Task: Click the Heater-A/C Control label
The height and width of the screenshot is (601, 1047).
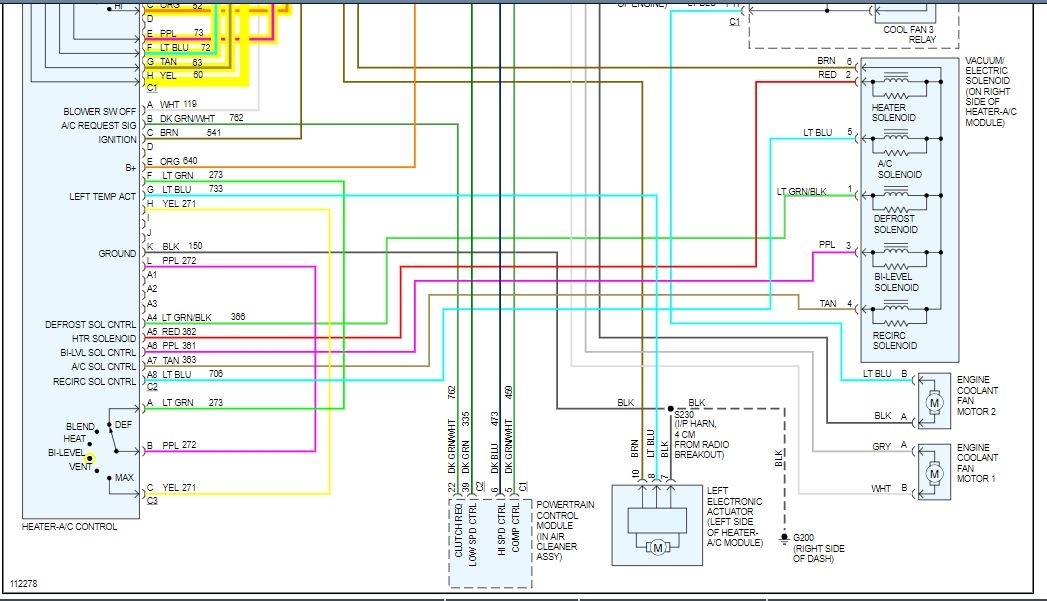Action: (x=69, y=526)
